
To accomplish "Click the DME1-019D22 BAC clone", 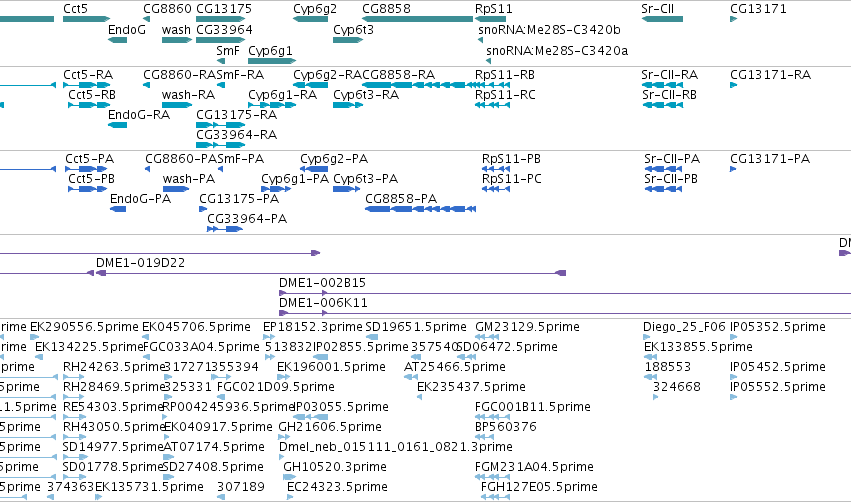I will coord(331,273).
